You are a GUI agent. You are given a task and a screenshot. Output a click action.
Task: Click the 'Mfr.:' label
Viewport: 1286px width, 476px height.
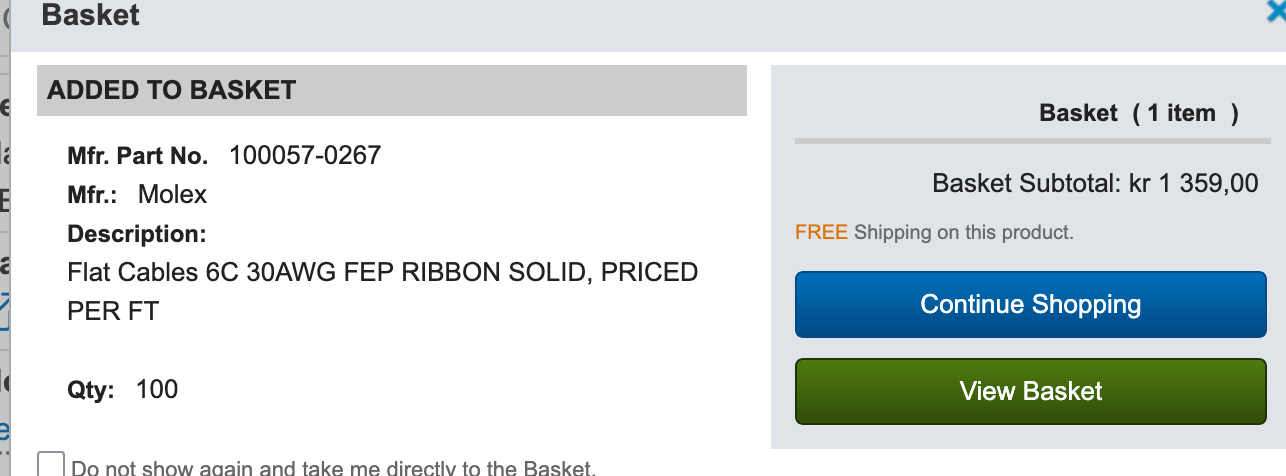point(92,195)
